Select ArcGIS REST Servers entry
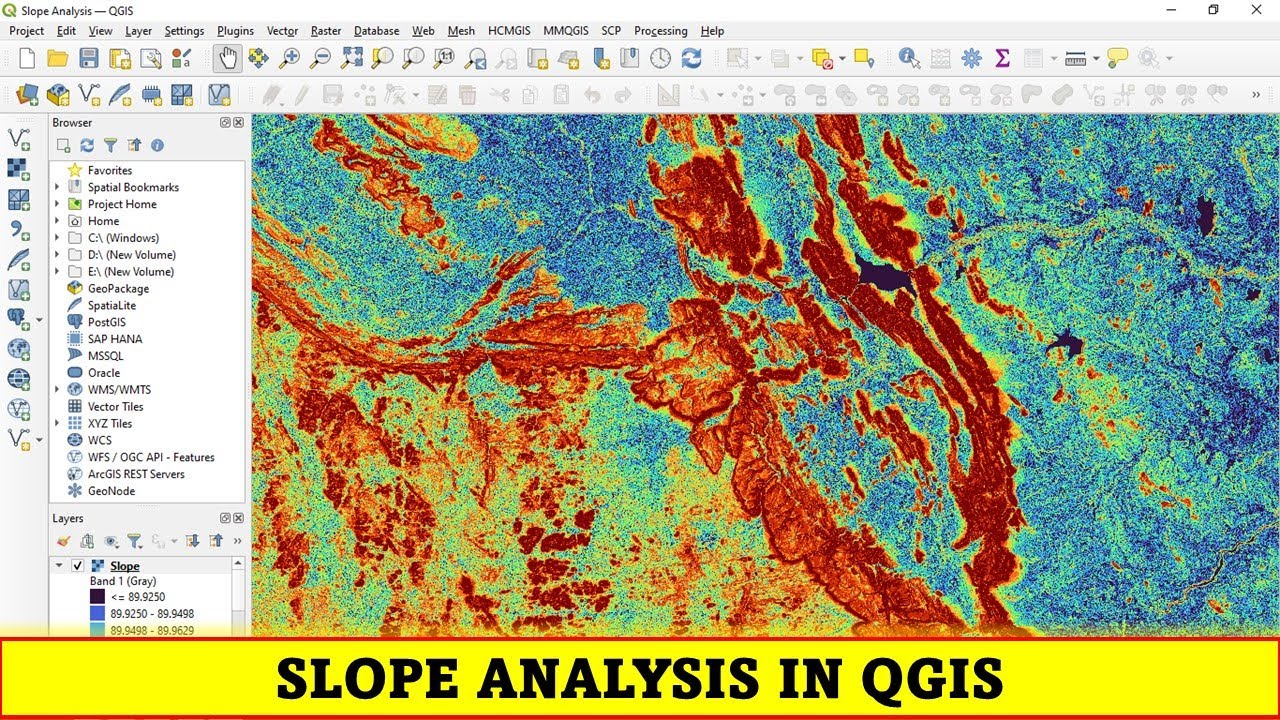The height and width of the screenshot is (720, 1280). click(136, 474)
